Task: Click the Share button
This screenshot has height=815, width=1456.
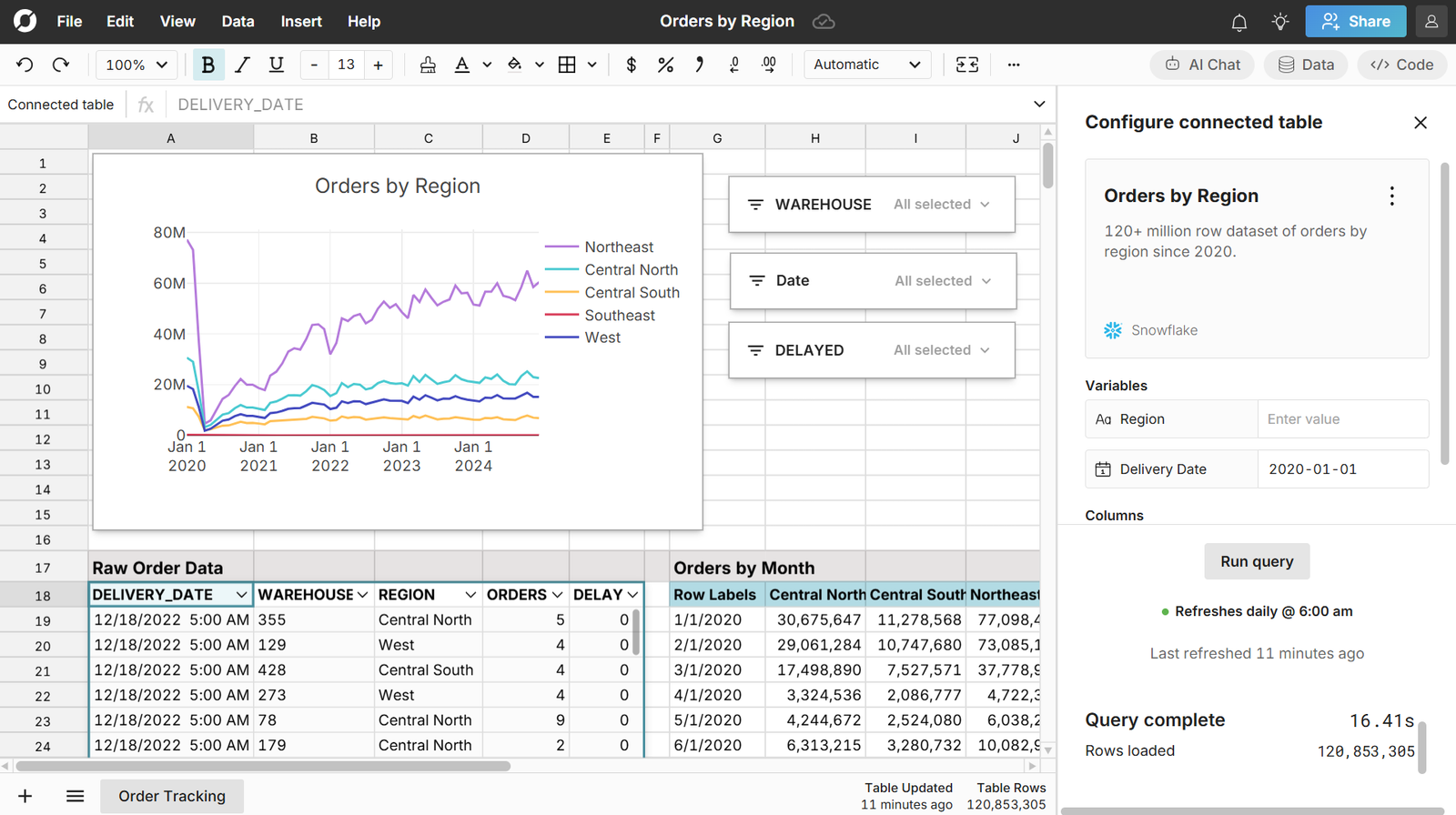Action: (x=1355, y=22)
